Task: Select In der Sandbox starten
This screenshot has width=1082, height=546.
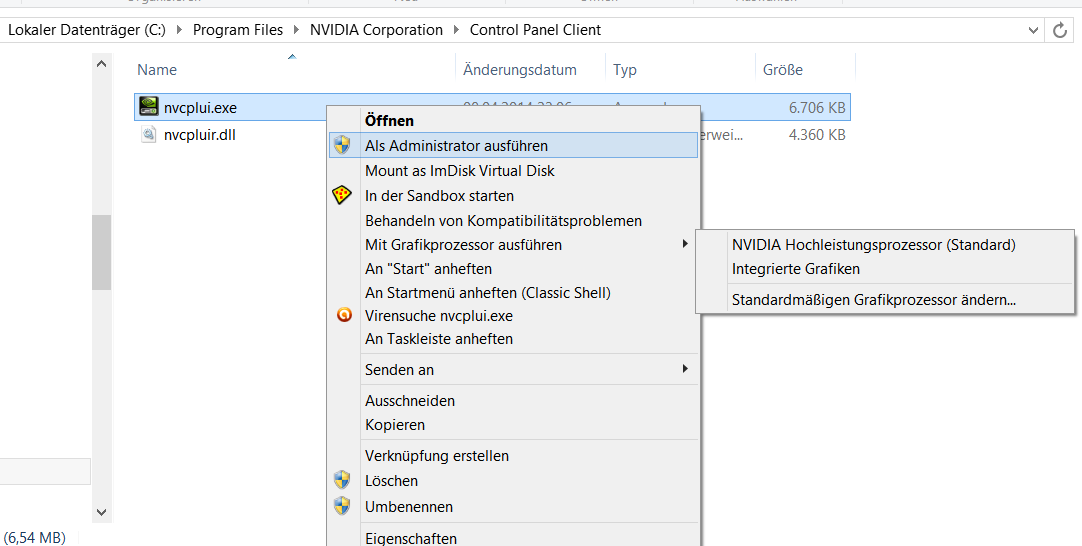Action: tap(513, 195)
